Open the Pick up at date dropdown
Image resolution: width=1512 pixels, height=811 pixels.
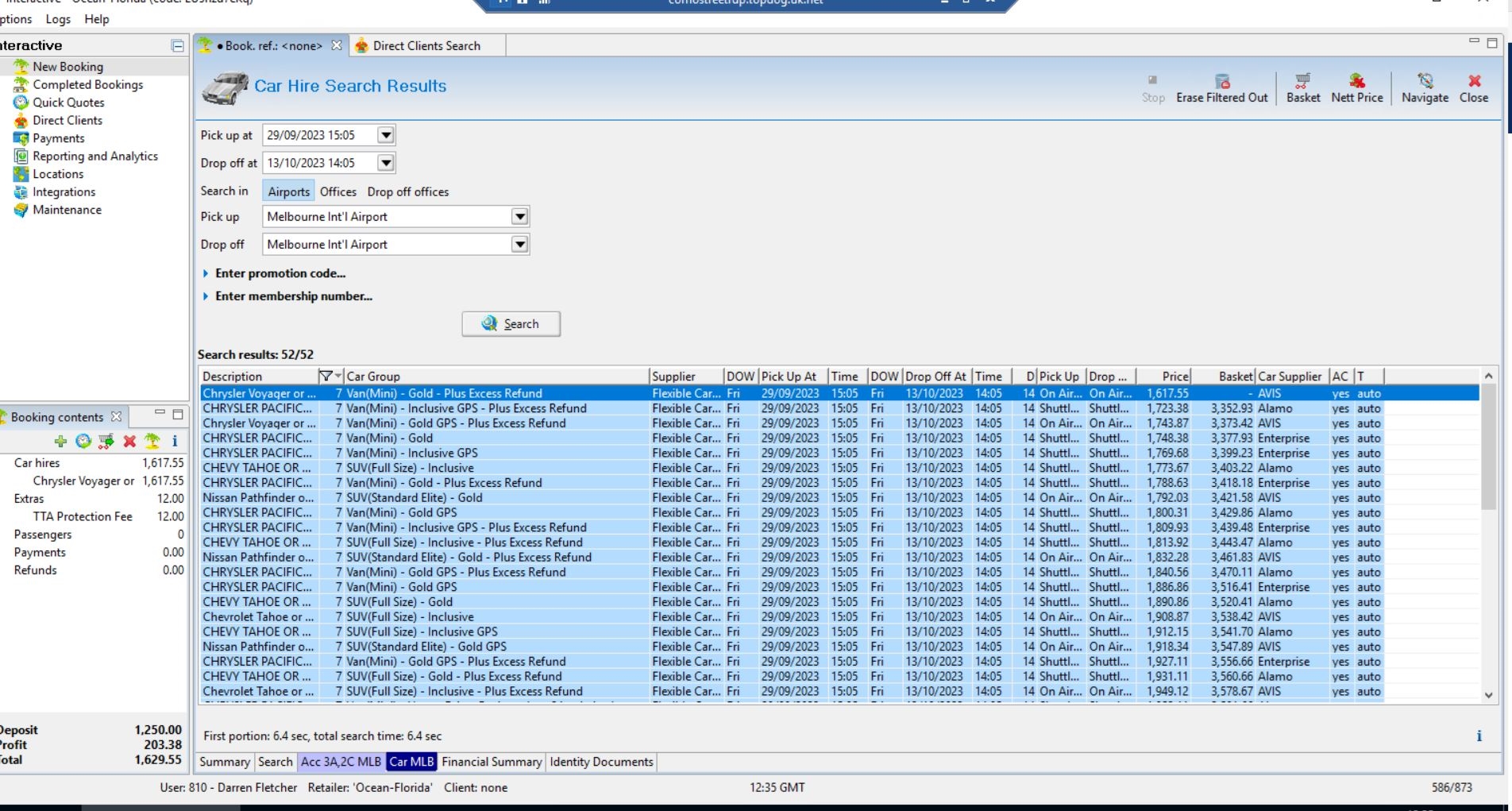[386, 135]
